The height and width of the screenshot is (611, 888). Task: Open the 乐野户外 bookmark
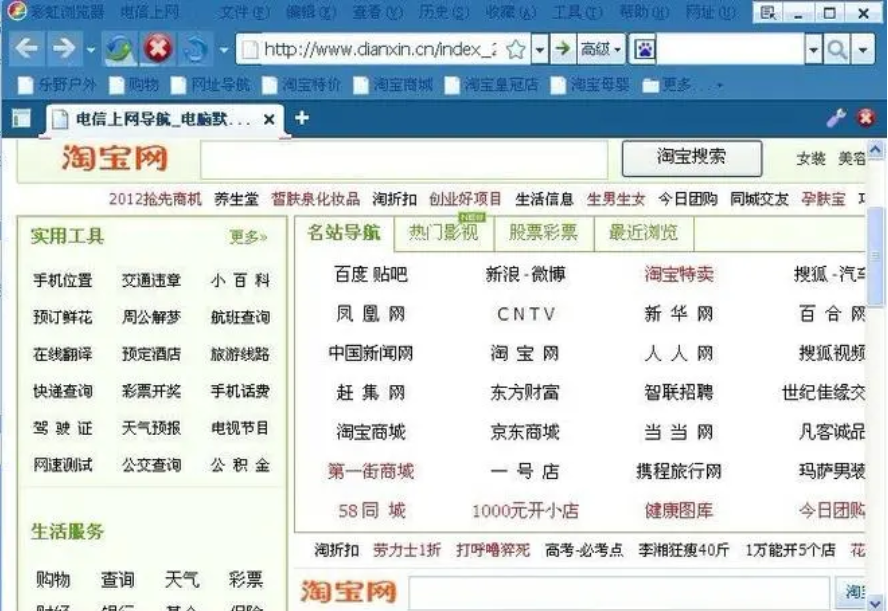tap(57, 85)
